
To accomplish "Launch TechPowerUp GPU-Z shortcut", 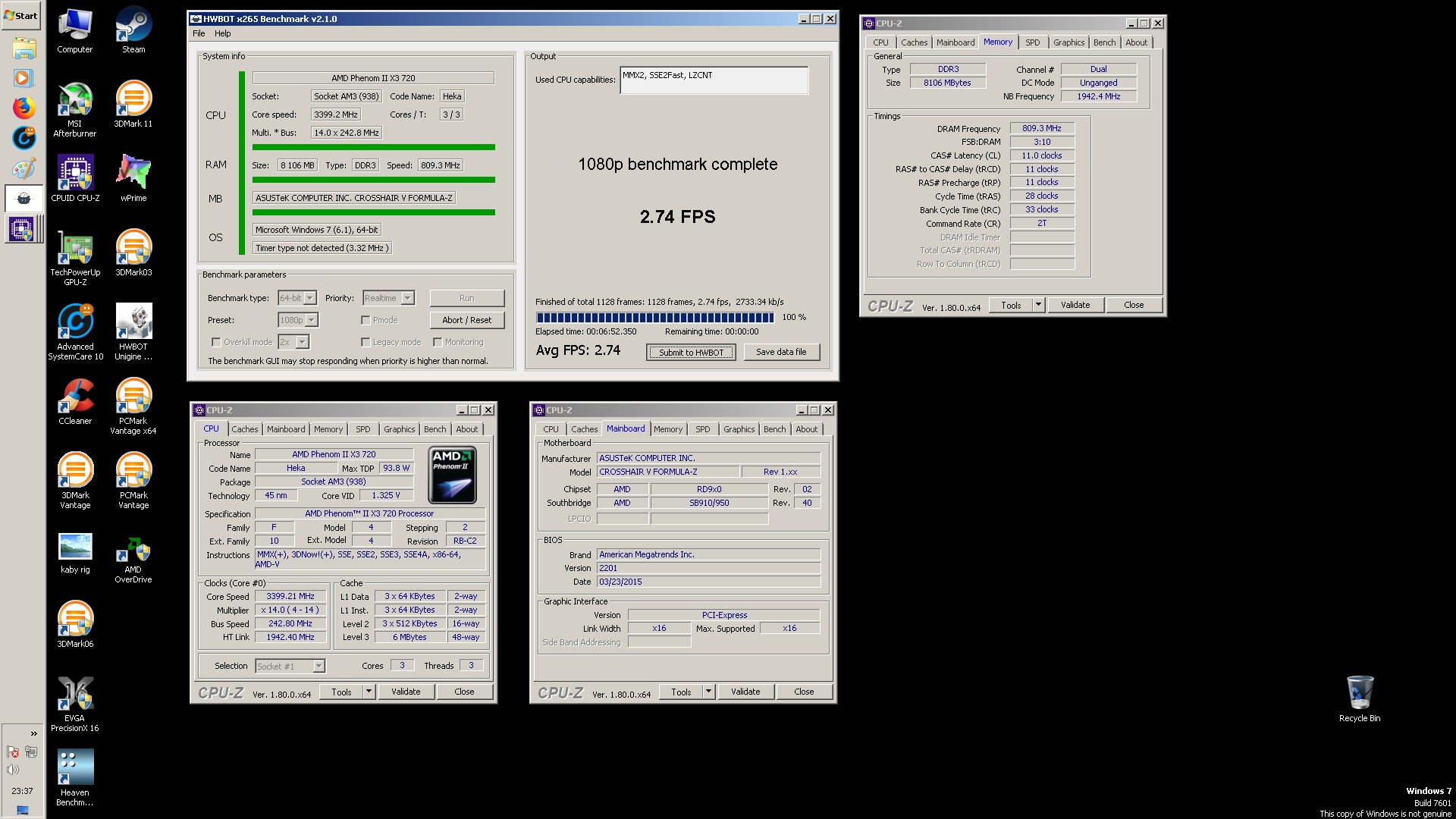I will (x=75, y=258).
